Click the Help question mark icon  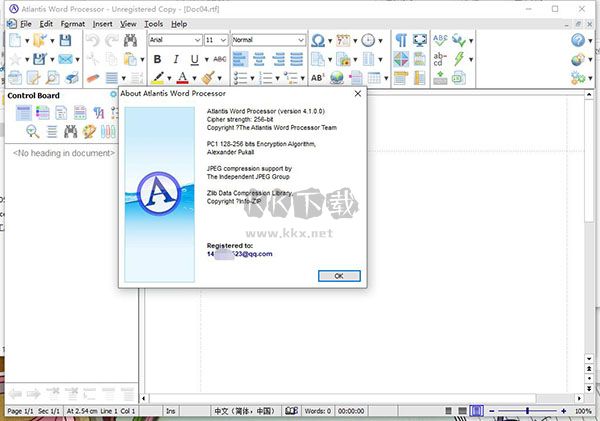tap(578, 40)
